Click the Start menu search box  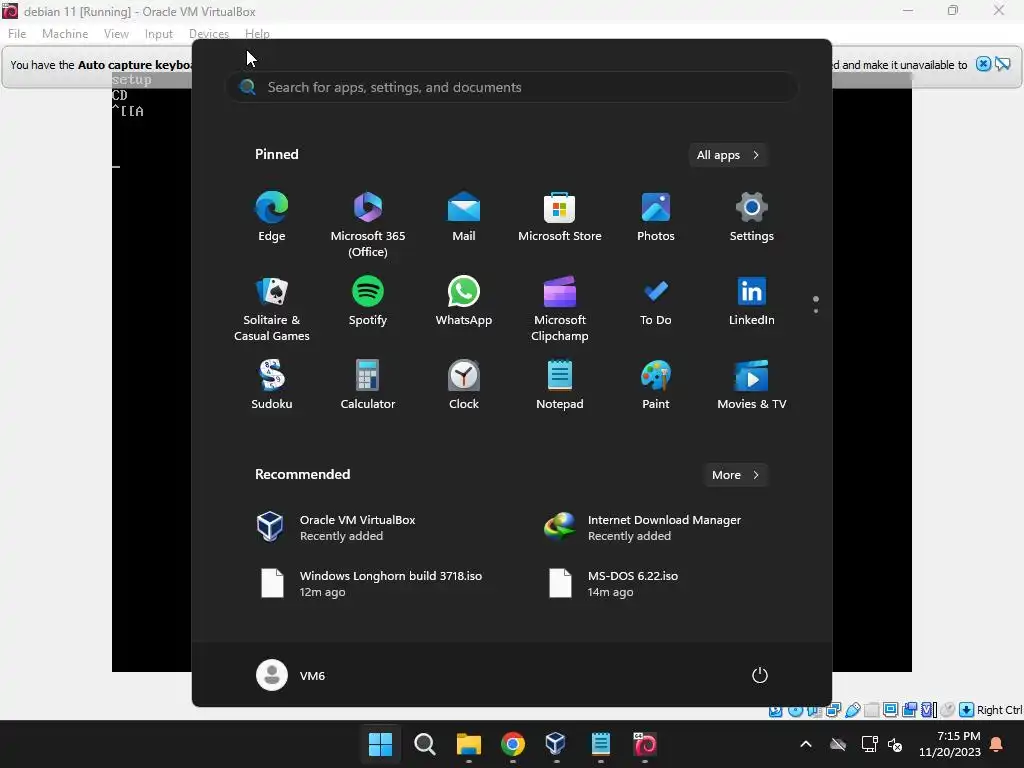pyautogui.click(x=511, y=87)
